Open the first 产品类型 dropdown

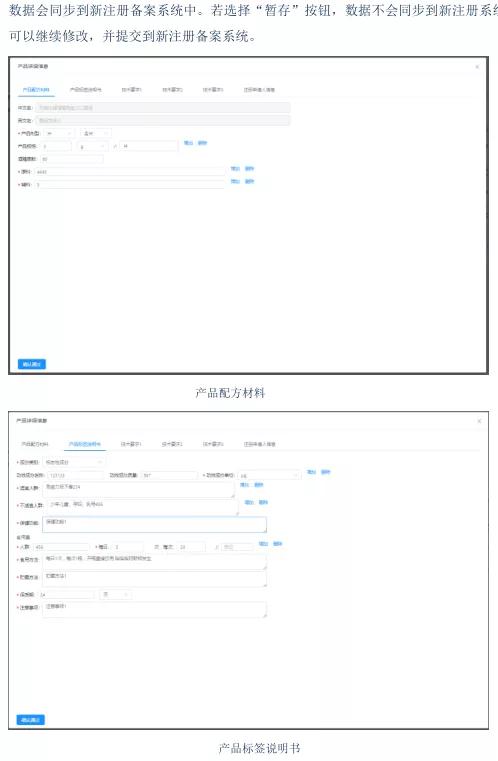pyautogui.click(x=59, y=133)
